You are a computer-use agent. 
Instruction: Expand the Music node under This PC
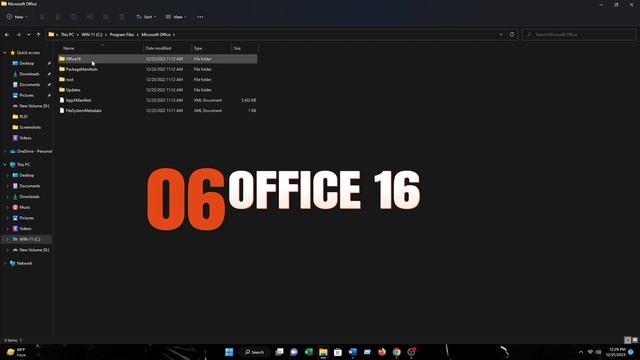coord(7,207)
